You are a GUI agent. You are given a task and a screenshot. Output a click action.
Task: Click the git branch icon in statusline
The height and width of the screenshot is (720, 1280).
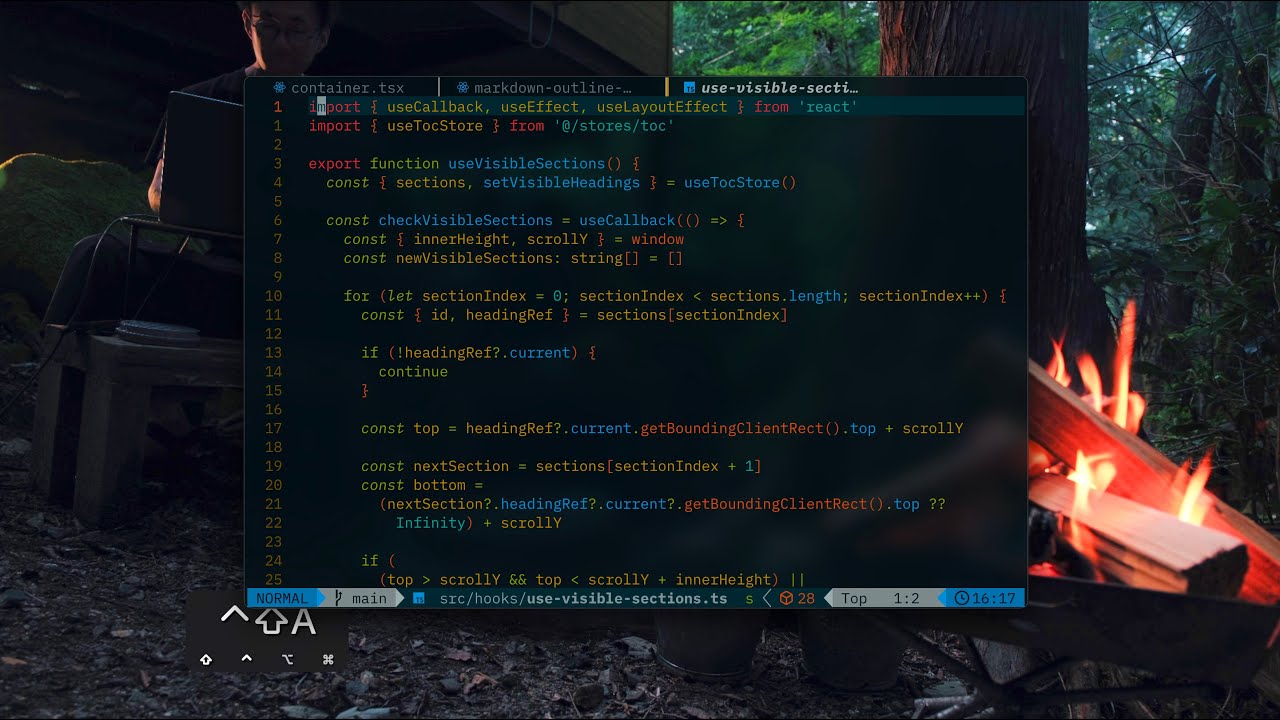tap(338, 598)
